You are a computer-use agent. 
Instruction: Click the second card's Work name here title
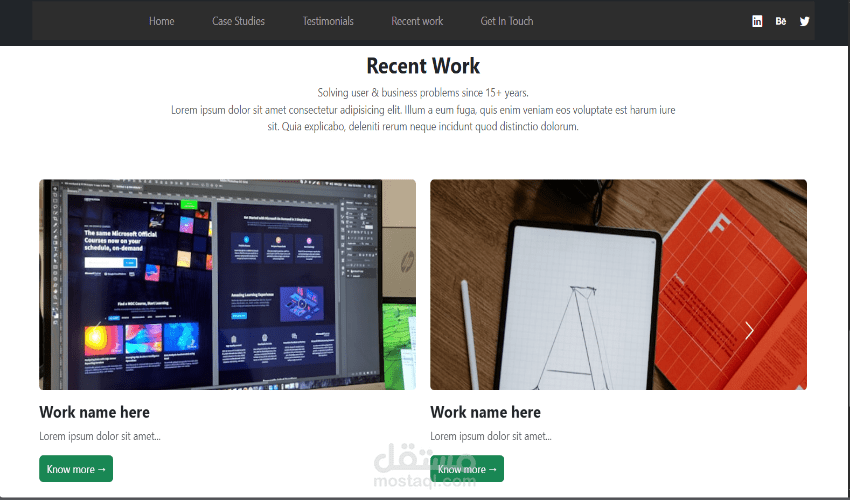click(485, 412)
